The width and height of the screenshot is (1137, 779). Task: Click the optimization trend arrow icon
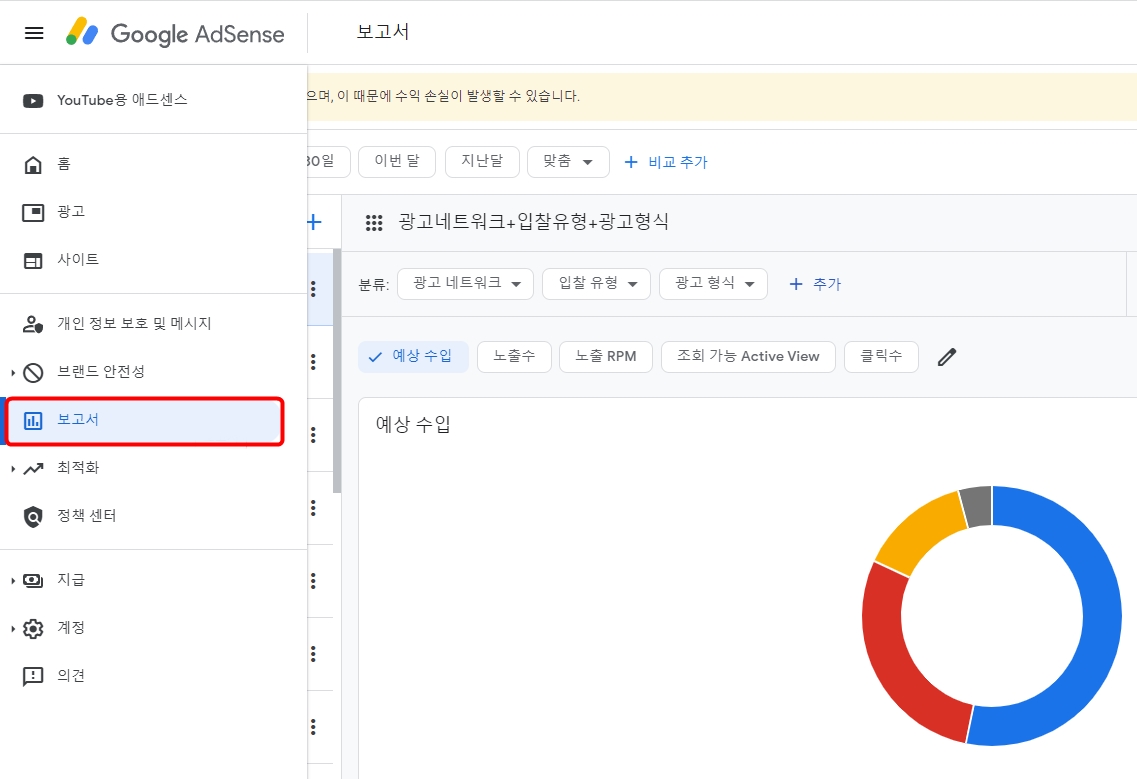click(x=33, y=469)
